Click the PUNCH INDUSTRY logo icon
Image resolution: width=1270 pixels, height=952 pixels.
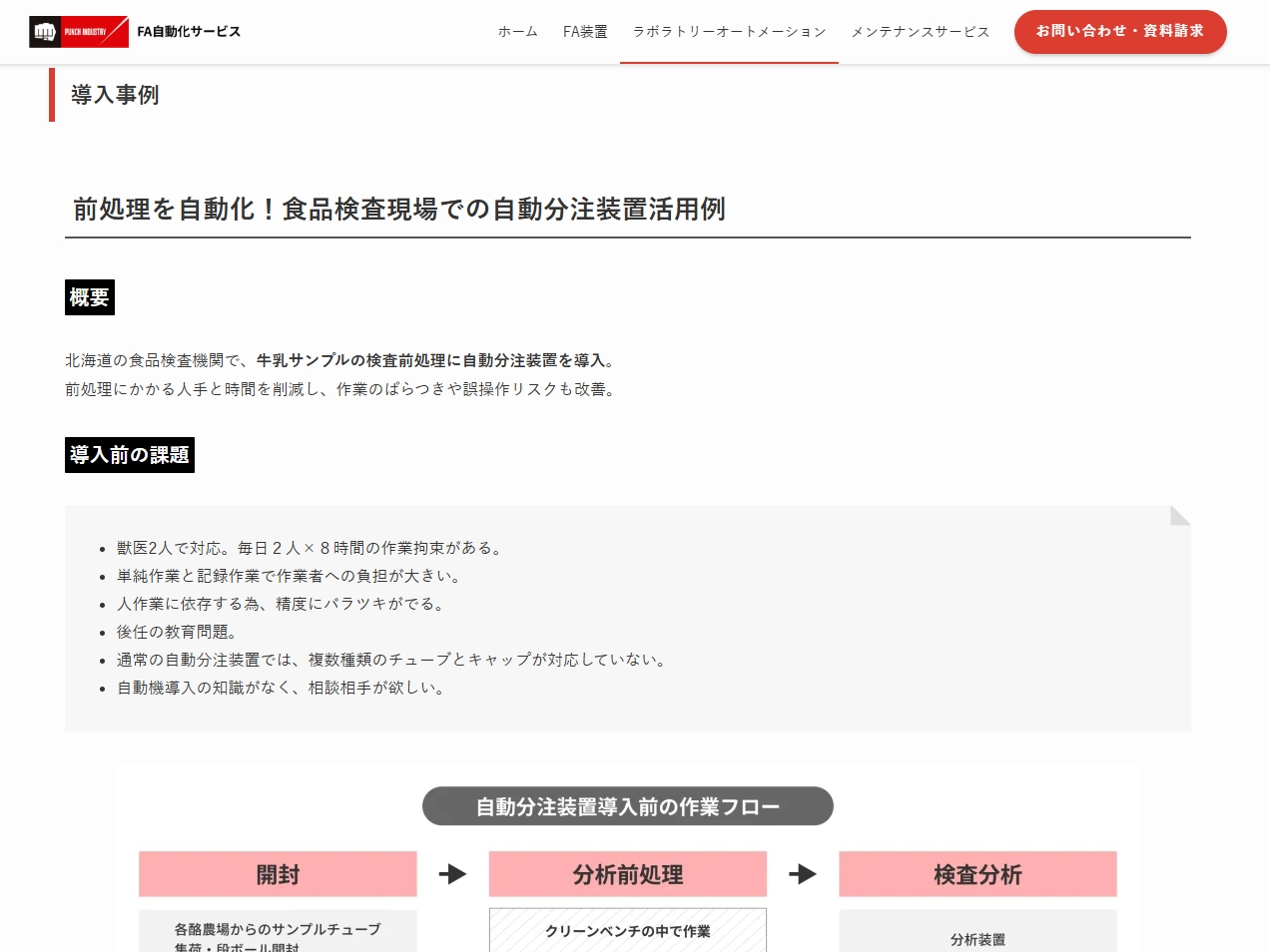46,31
